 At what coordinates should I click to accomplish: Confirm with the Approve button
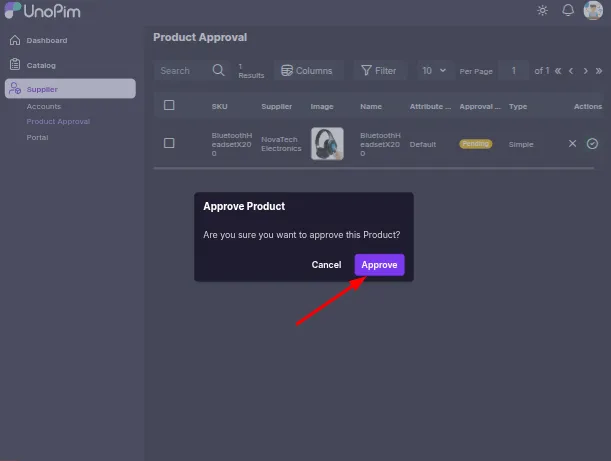(x=379, y=265)
